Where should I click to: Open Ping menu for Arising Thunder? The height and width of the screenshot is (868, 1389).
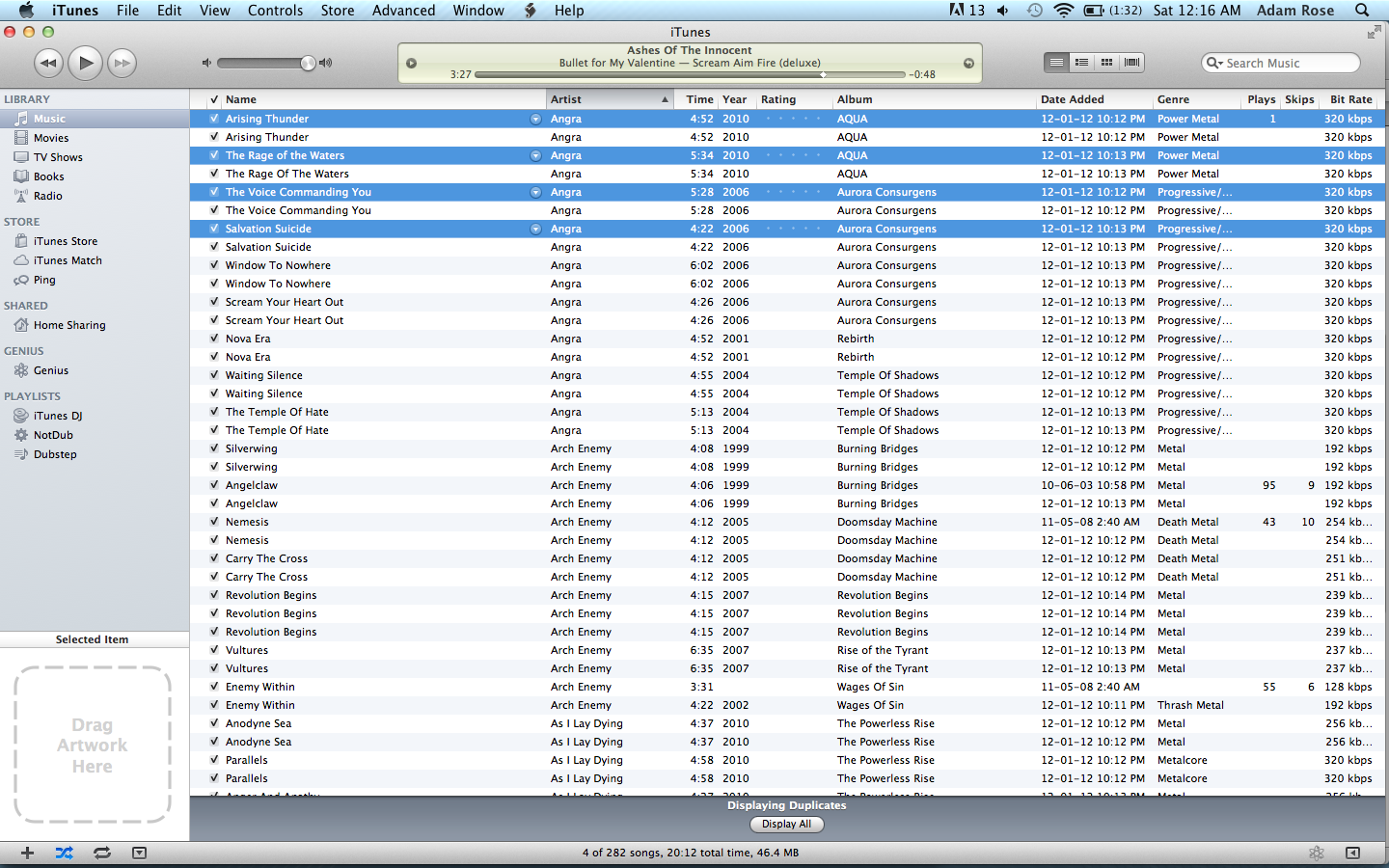535,119
